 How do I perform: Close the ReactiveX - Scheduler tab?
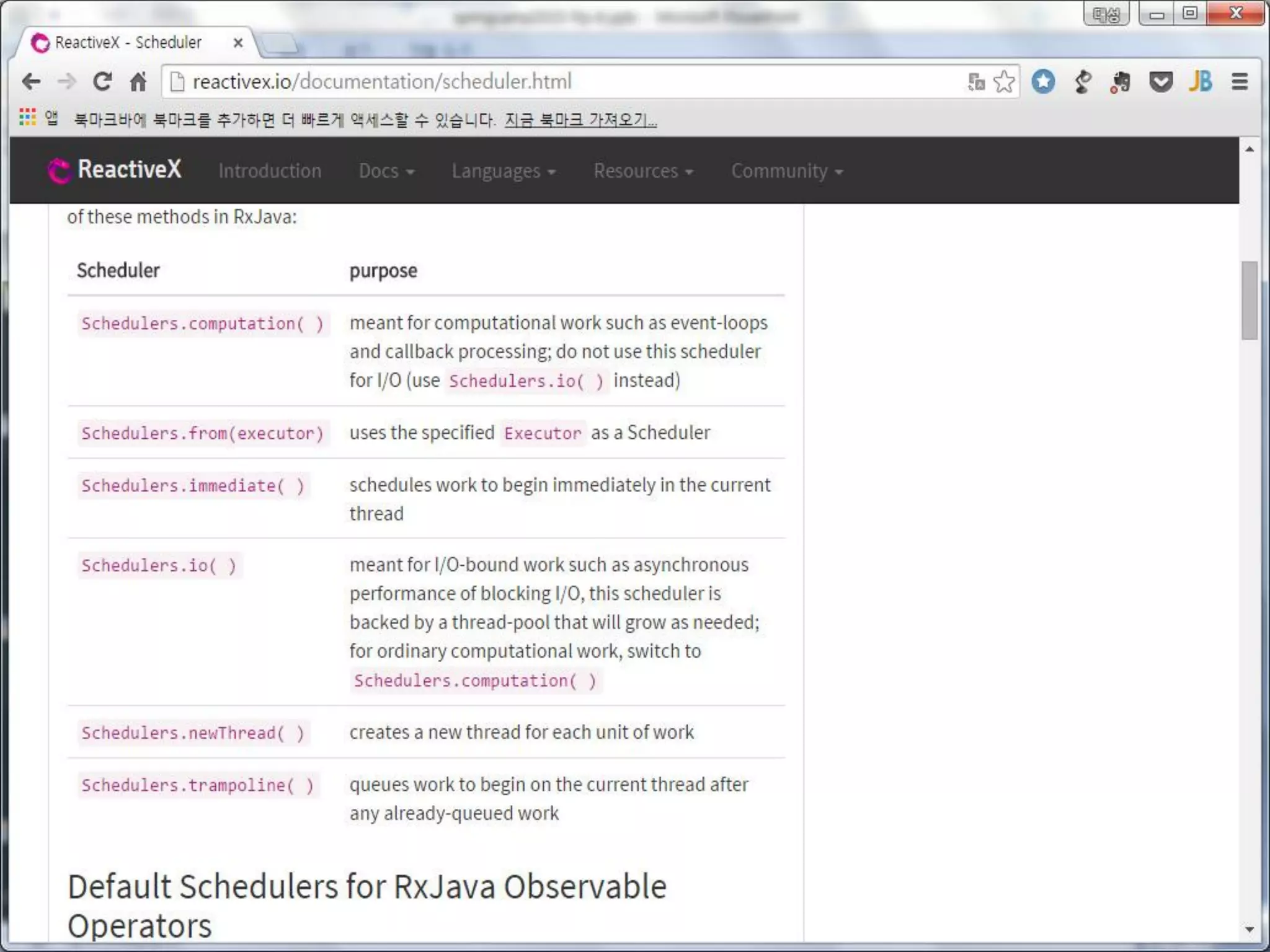(x=238, y=43)
